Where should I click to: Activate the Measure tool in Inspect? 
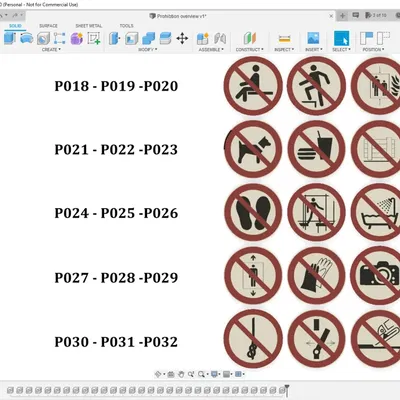(284, 39)
